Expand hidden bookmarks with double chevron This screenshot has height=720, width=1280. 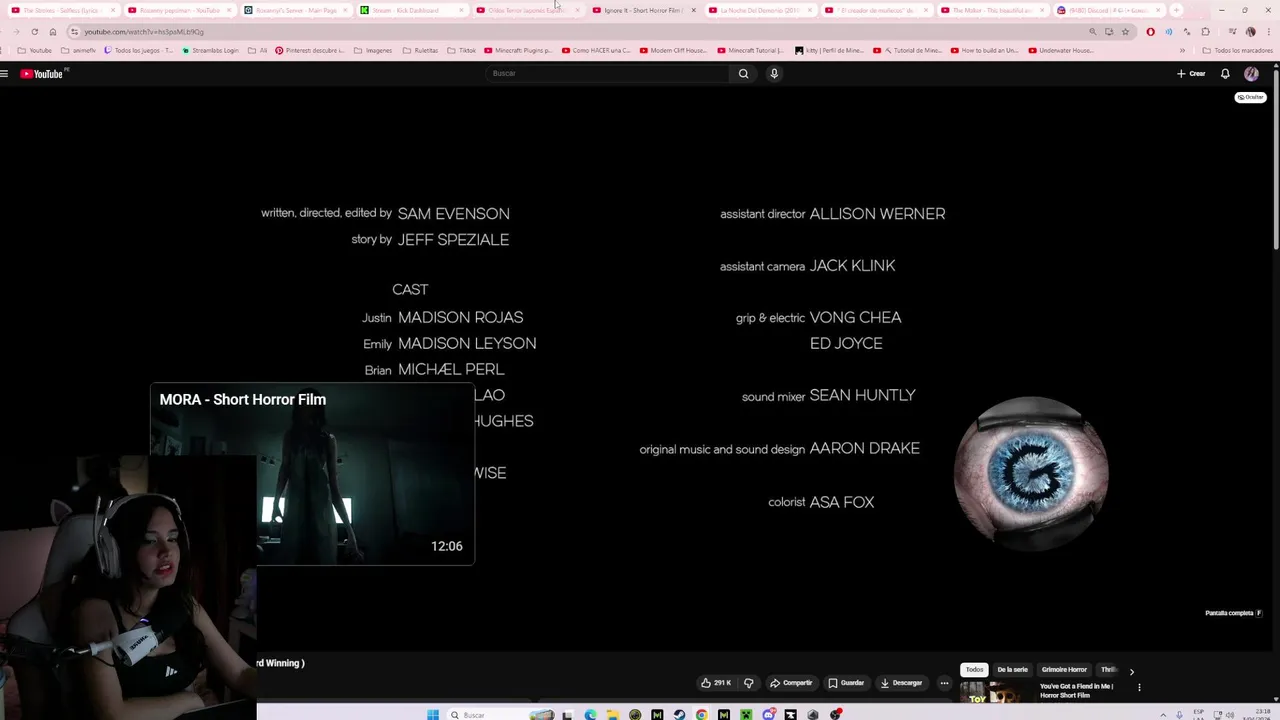coord(1182,50)
